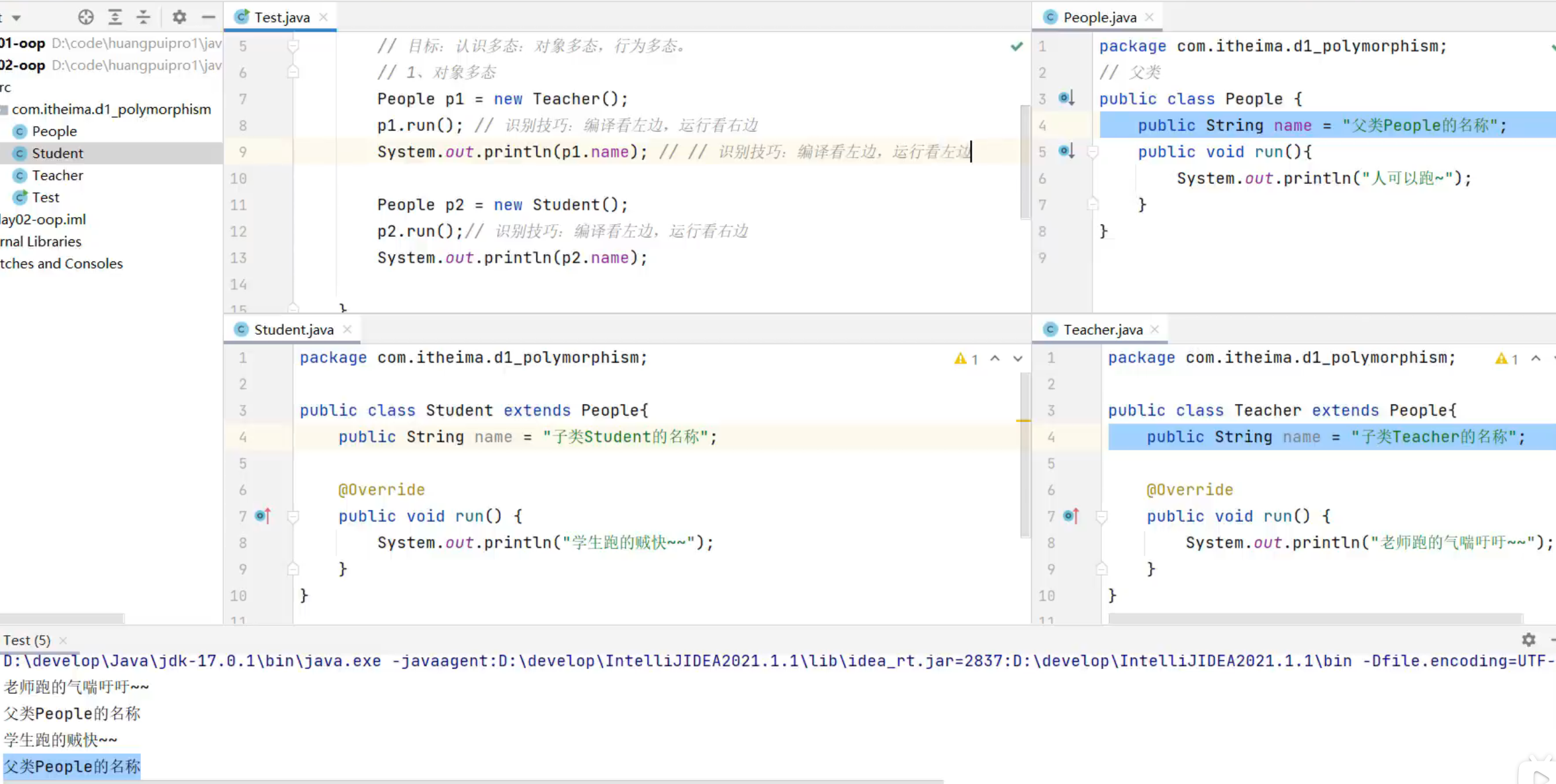This screenshot has width=1556, height=784.
Task: Click the overridden-method gutter icon on People class line
Action: [1066, 98]
